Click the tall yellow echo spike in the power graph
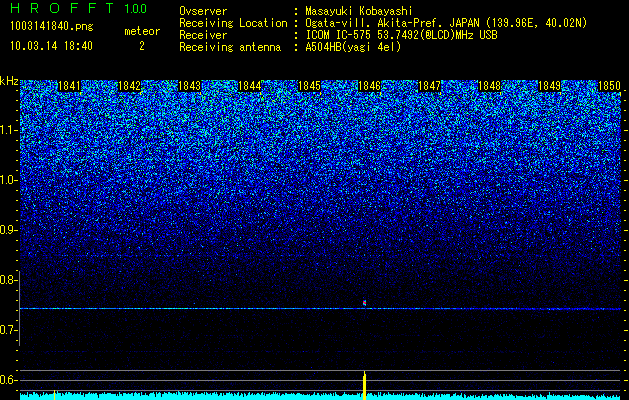The height and width of the screenshot is (400, 629). point(364,386)
